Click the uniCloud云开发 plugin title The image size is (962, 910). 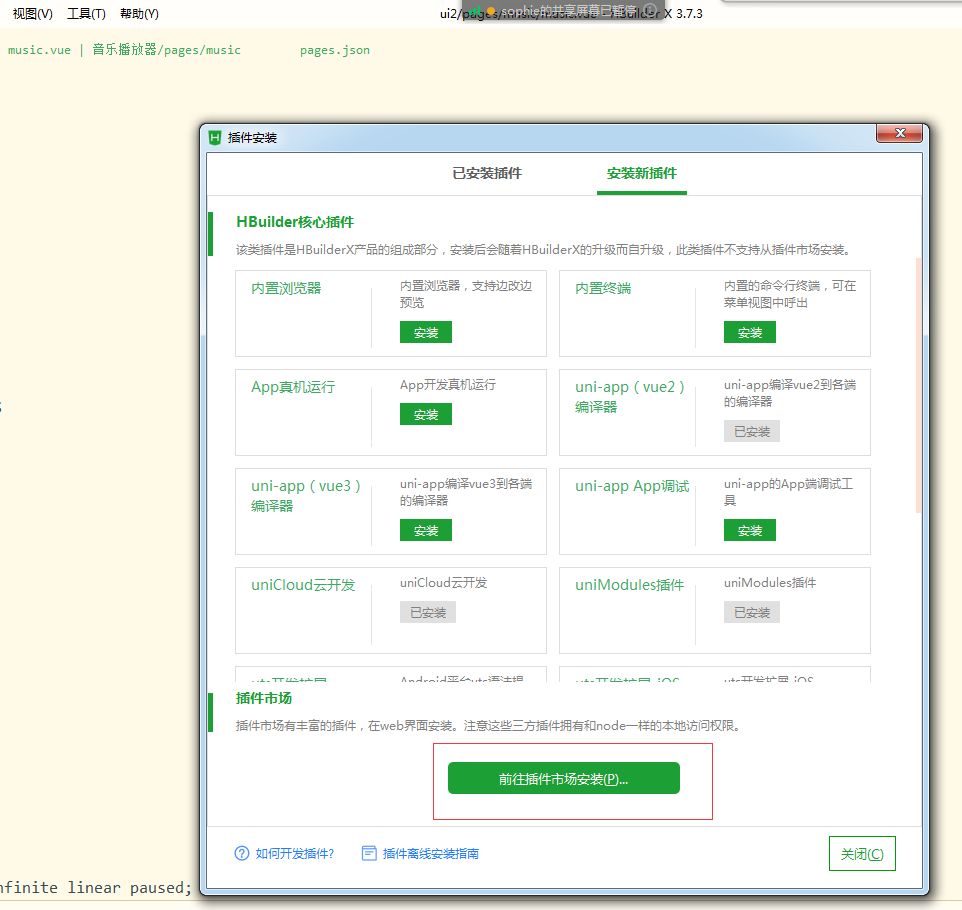303,585
